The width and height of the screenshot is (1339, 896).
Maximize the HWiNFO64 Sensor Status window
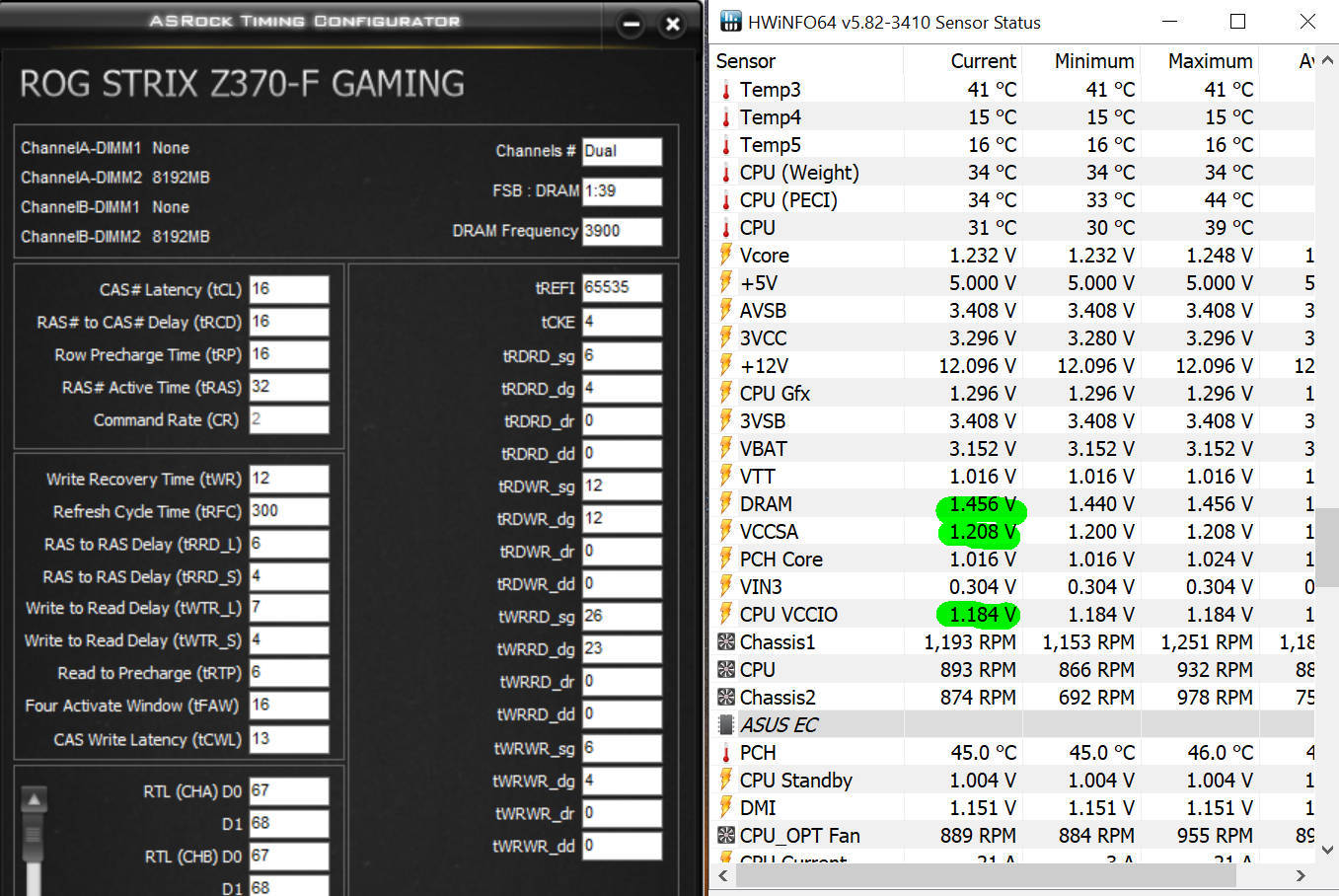tap(1238, 22)
